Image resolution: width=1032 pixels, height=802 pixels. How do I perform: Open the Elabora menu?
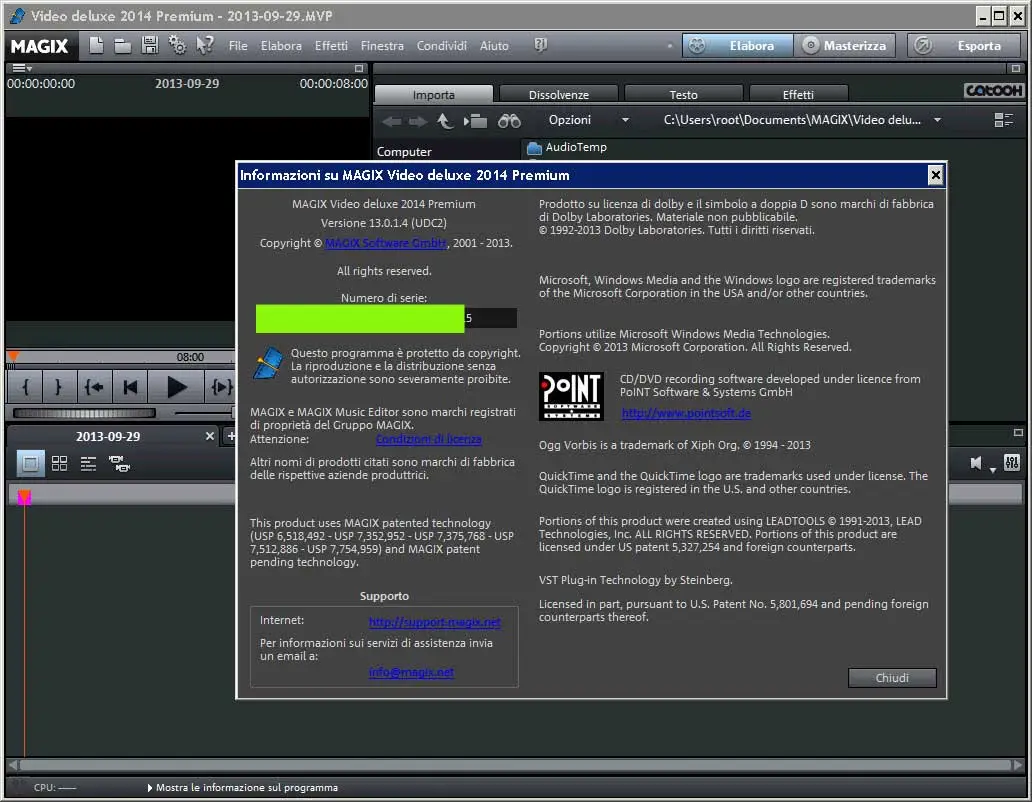point(281,45)
